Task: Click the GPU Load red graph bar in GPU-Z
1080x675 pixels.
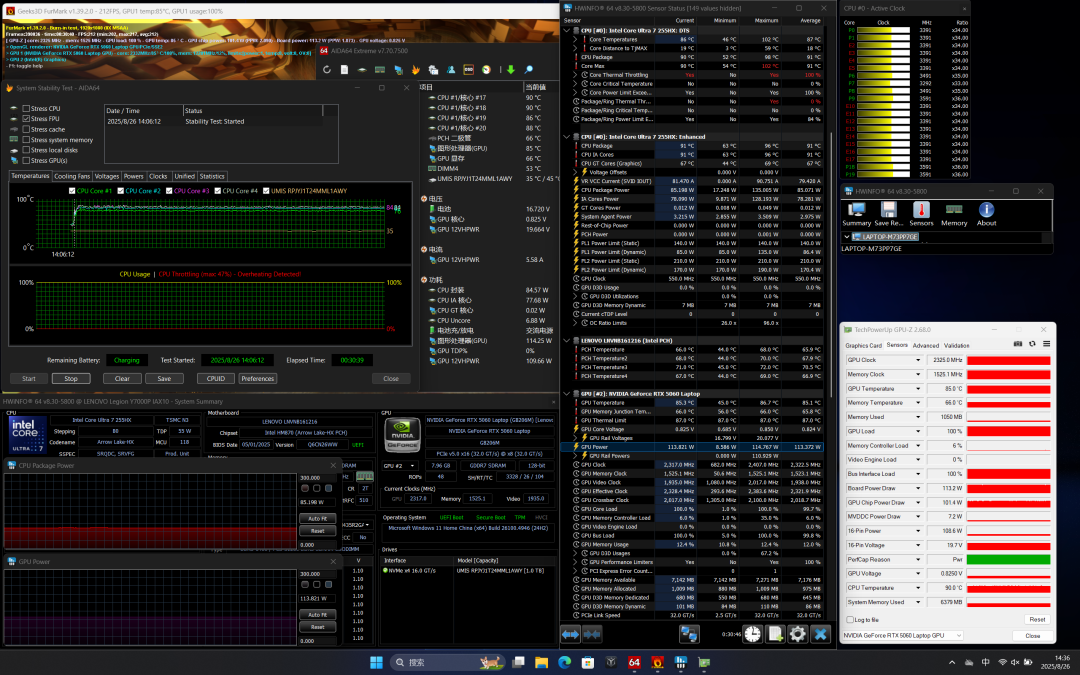Action: pyautogui.click(x=1008, y=431)
